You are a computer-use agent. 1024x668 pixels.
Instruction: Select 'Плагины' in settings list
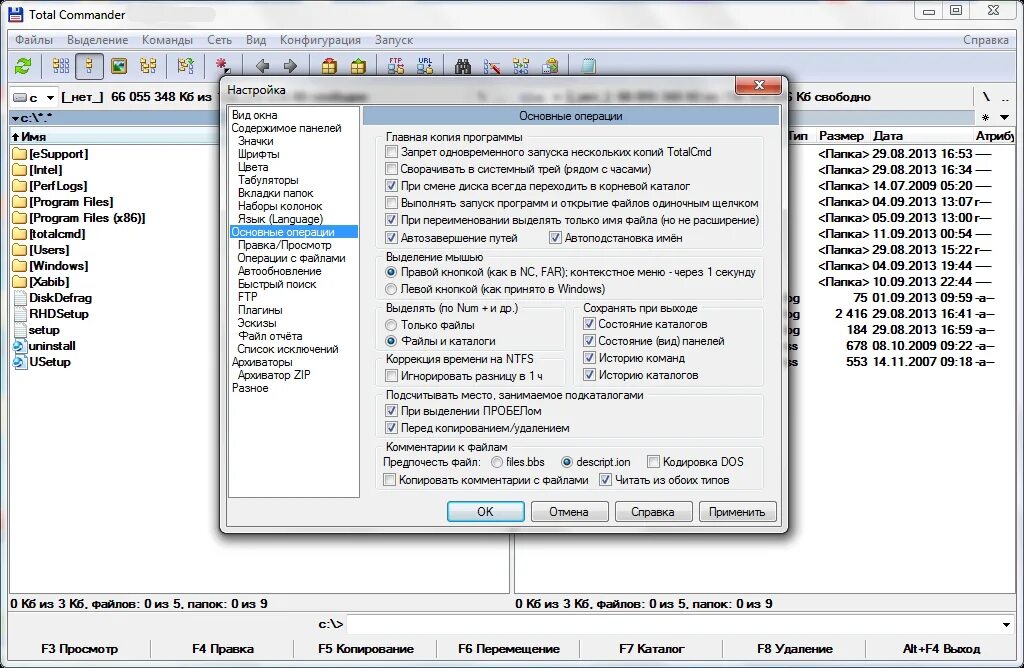260,310
